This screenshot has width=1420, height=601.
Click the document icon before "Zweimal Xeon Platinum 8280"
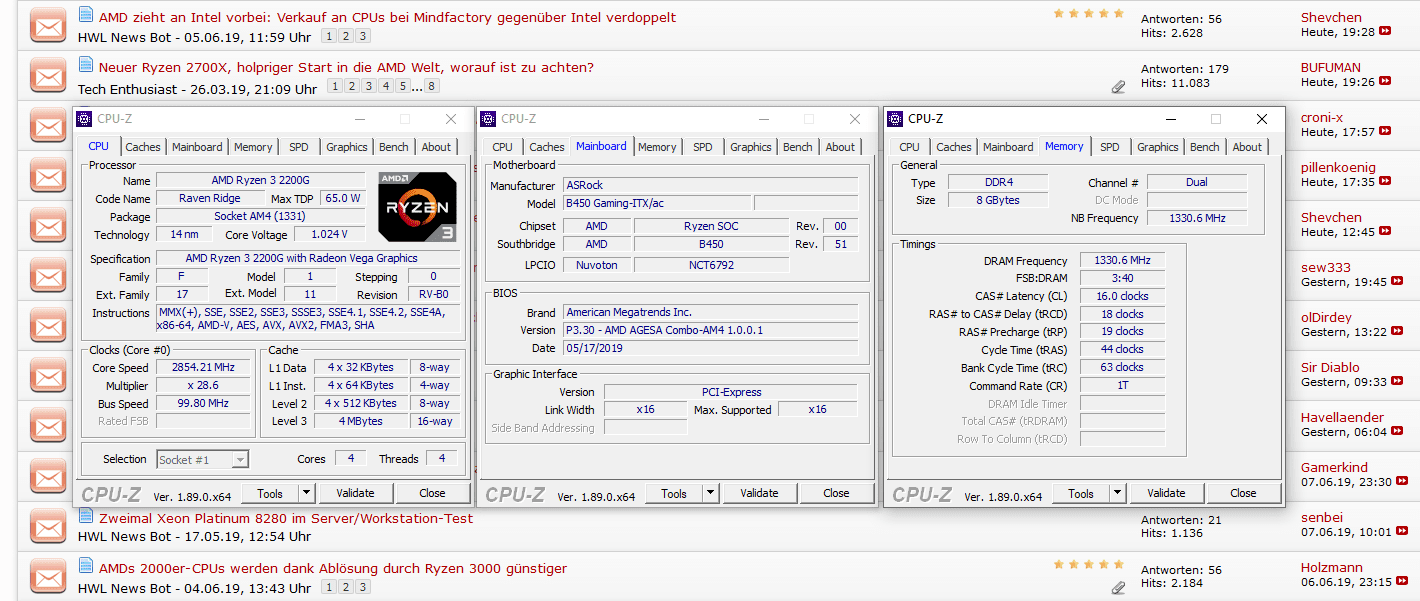pyautogui.click(x=86, y=516)
